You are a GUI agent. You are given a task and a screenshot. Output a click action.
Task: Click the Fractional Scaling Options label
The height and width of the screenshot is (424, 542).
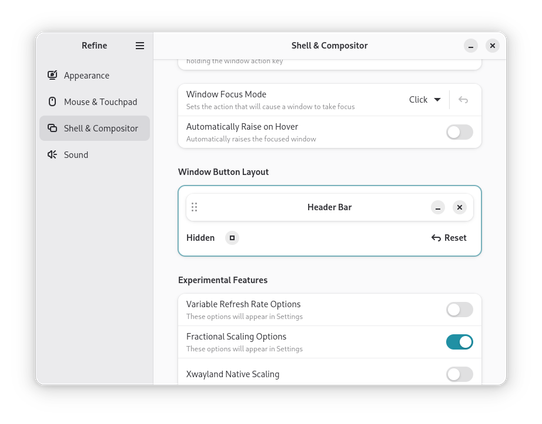(x=236, y=337)
